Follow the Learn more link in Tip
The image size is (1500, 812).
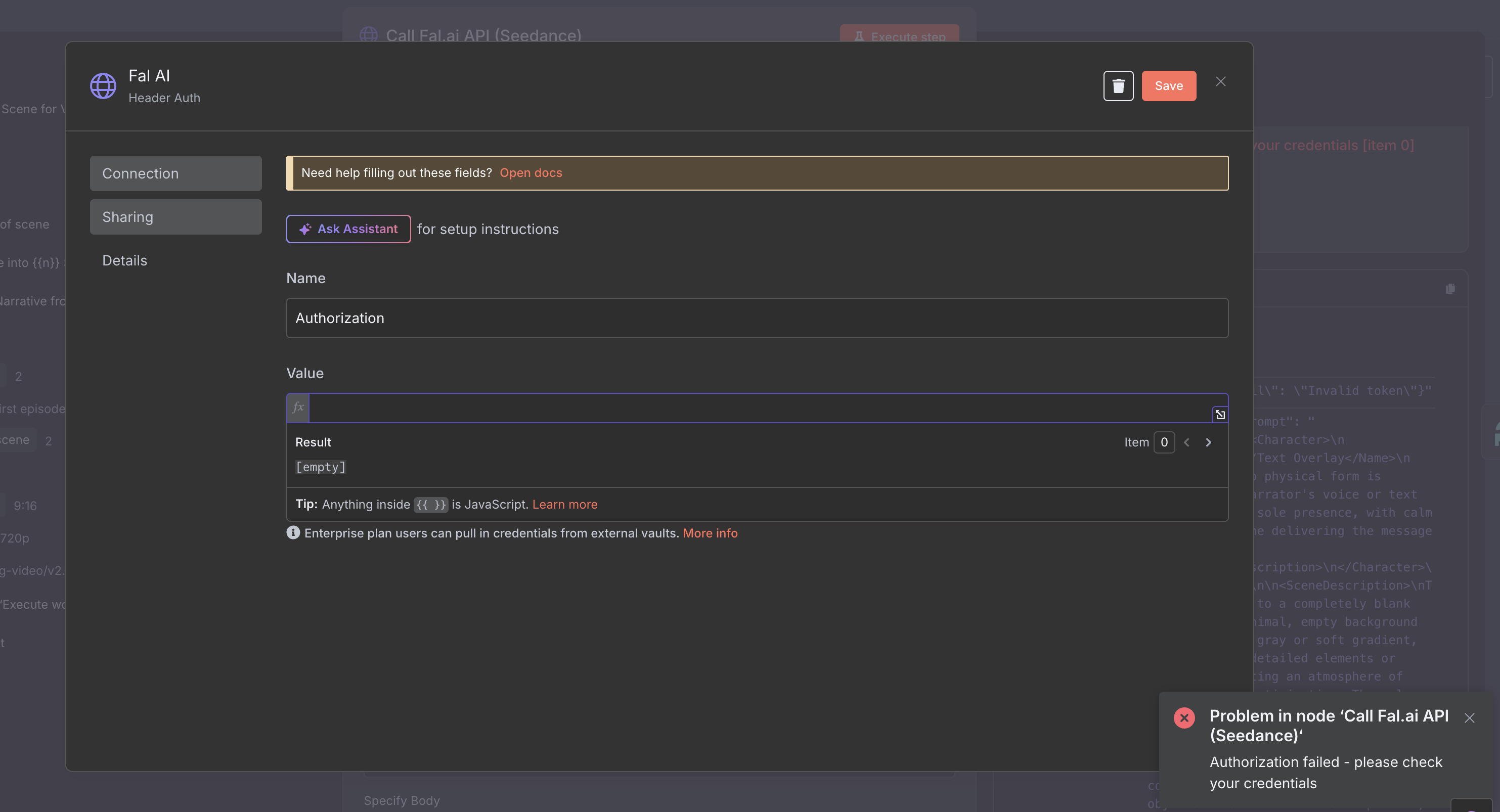564,504
